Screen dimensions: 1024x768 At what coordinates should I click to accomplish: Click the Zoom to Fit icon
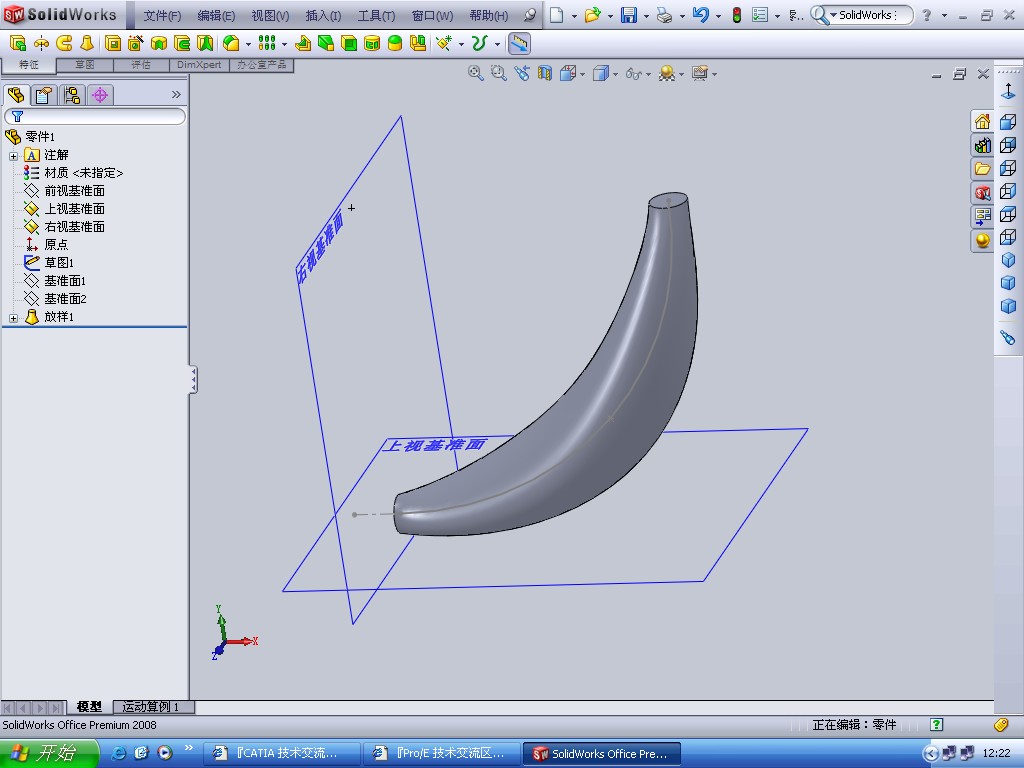(x=475, y=73)
